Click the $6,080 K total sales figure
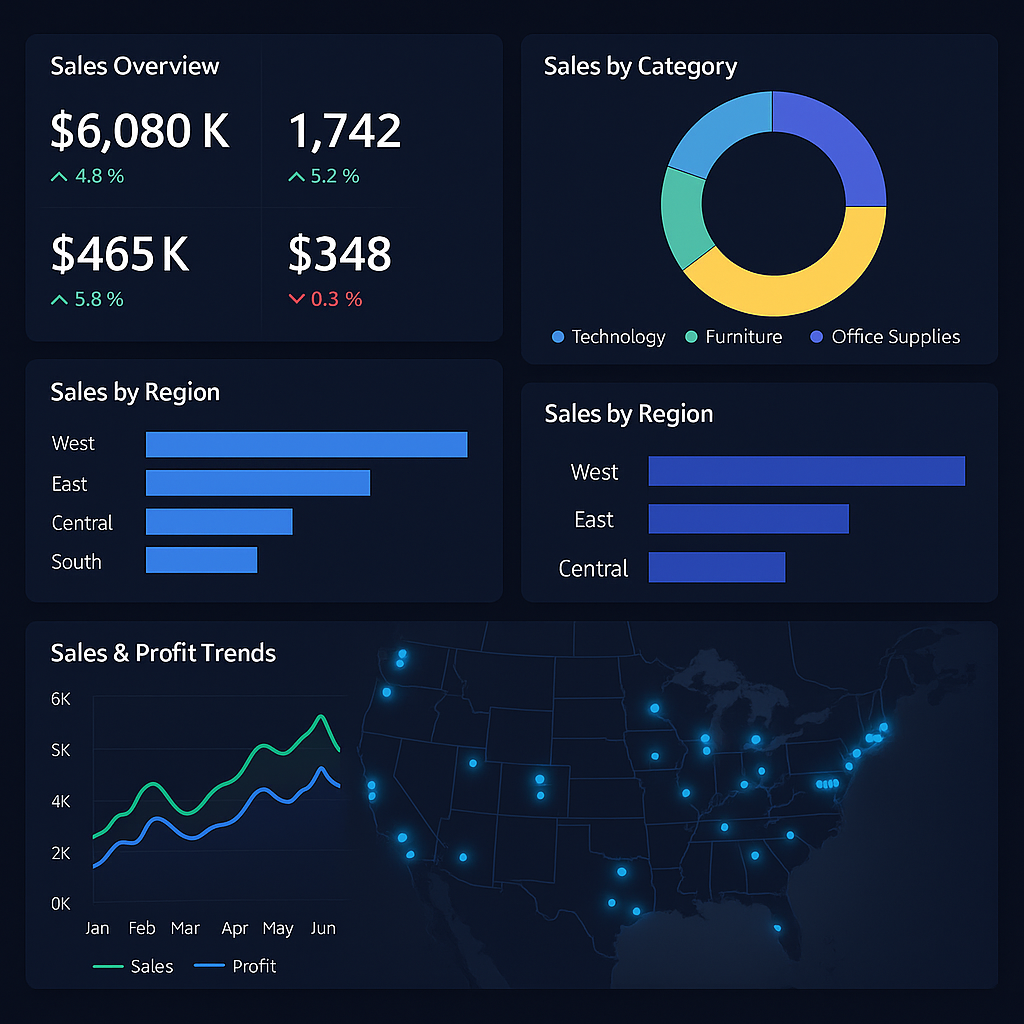This screenshot has height=1024, width=1024. pos(139,131)
